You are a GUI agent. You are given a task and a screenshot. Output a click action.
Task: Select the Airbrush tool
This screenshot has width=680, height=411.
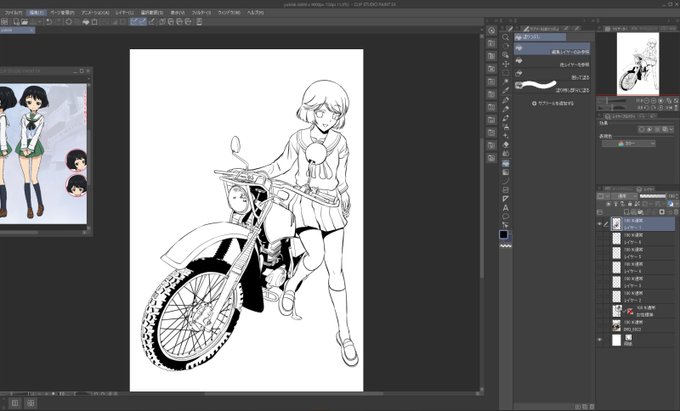tap(505, 127)
